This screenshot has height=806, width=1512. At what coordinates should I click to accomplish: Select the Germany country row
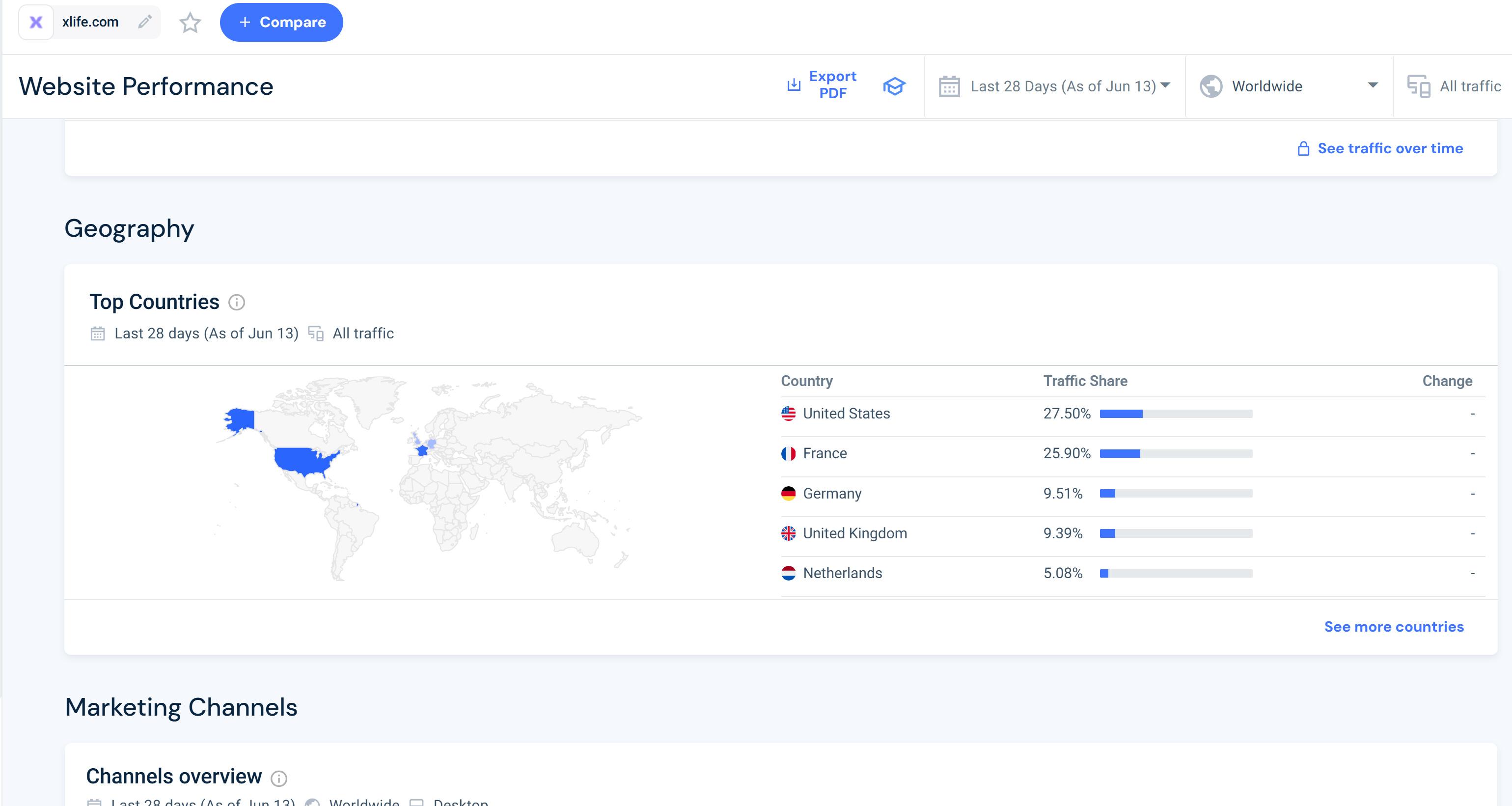[832, 493]
